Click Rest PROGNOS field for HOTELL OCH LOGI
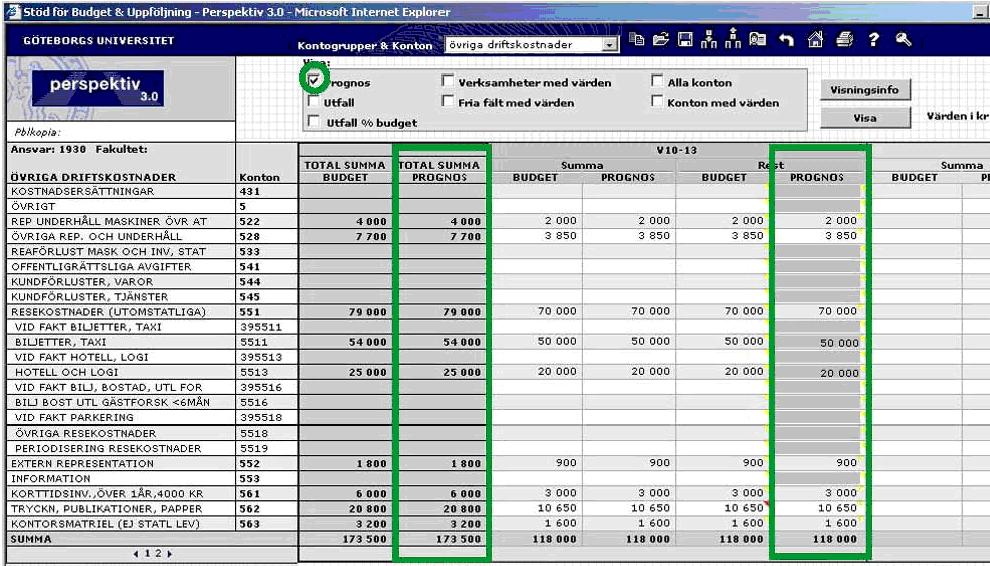This screenshot has height=566, width=990. click(x=818, y=372)
